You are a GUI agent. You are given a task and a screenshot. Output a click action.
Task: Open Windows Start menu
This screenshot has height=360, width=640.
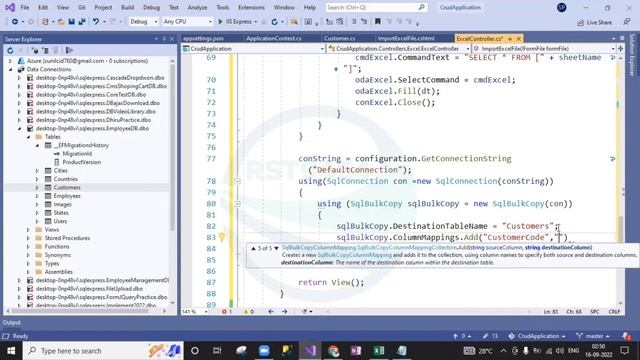tap(11, 351)
